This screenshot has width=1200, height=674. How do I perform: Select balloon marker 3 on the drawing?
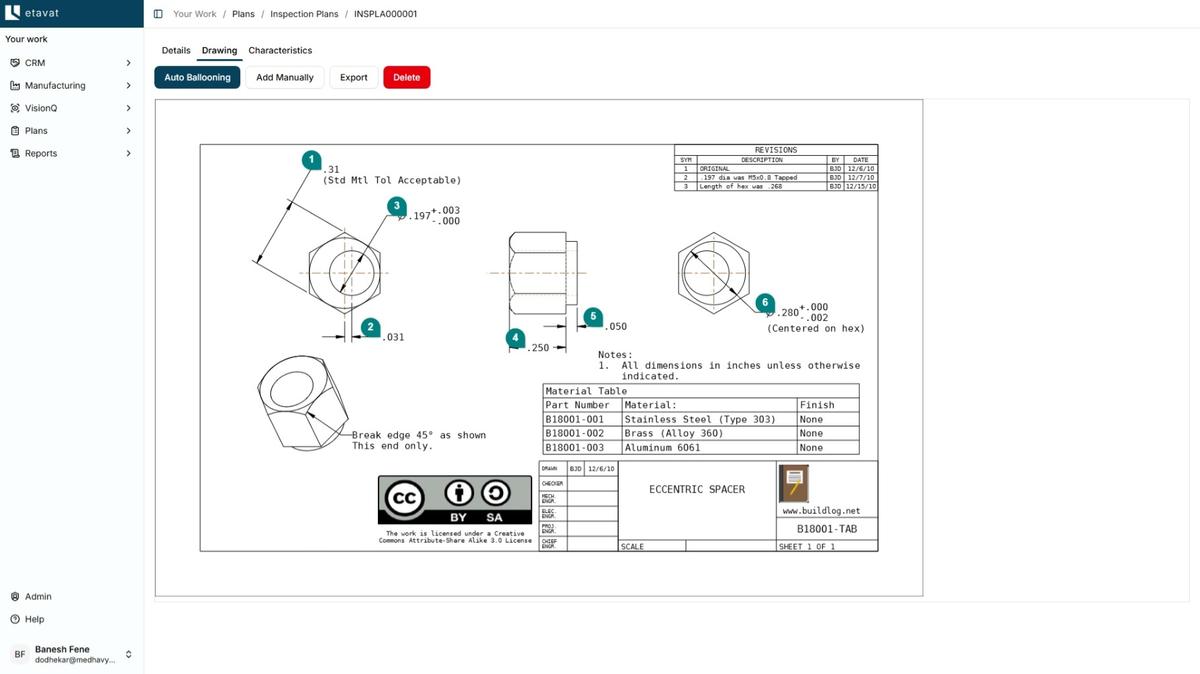396,205
